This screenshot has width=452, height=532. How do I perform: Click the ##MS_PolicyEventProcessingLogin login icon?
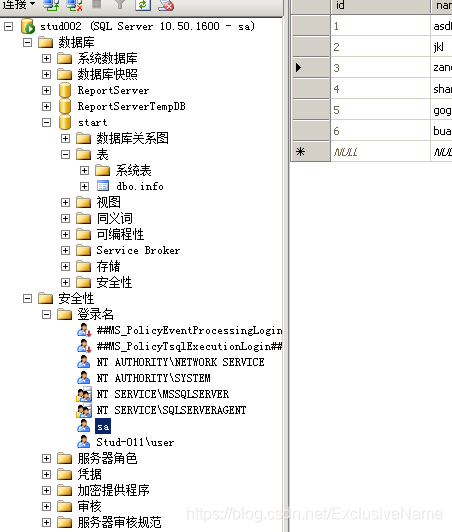(x=84, y=330)
